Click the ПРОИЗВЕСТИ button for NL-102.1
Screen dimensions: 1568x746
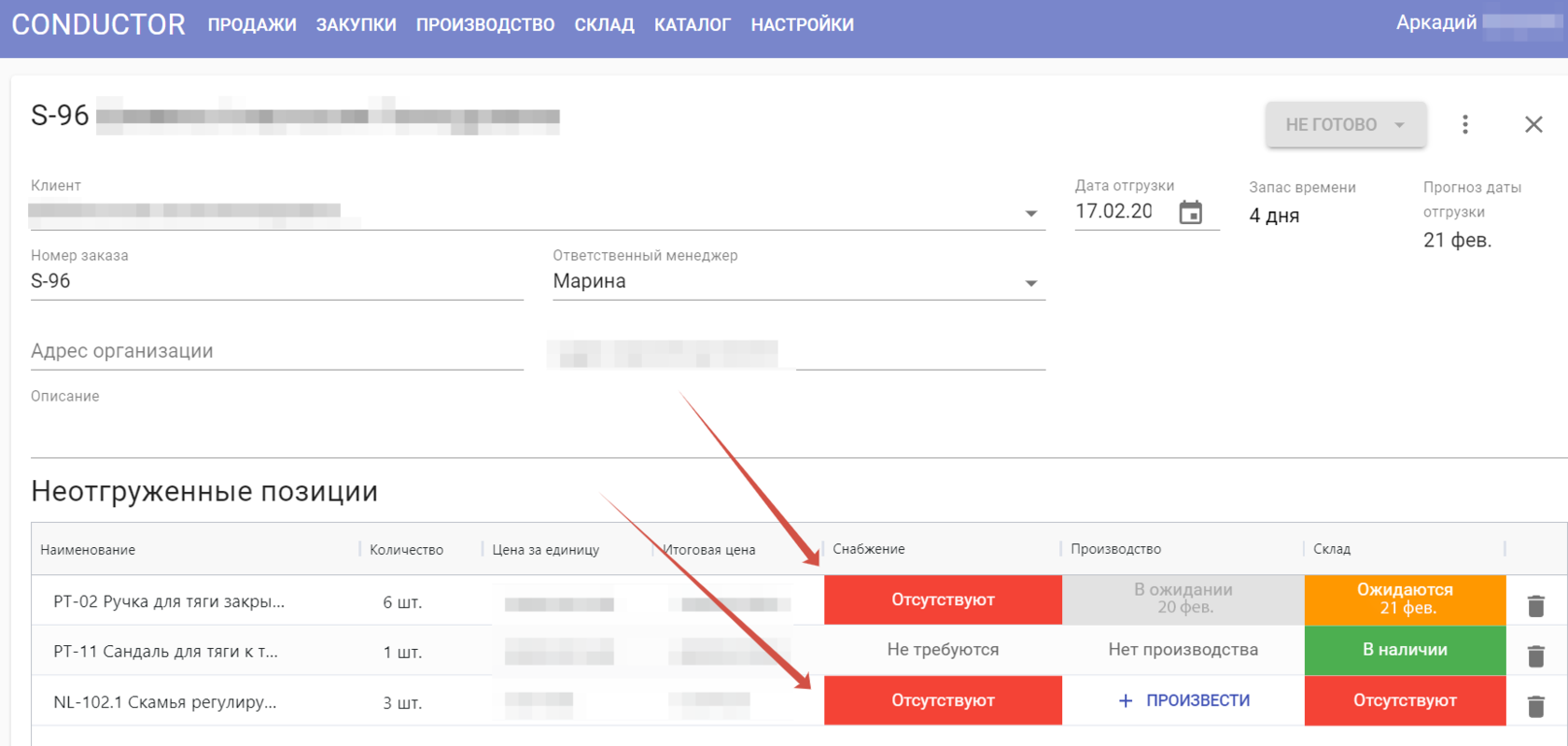[x=1183, y=700]
